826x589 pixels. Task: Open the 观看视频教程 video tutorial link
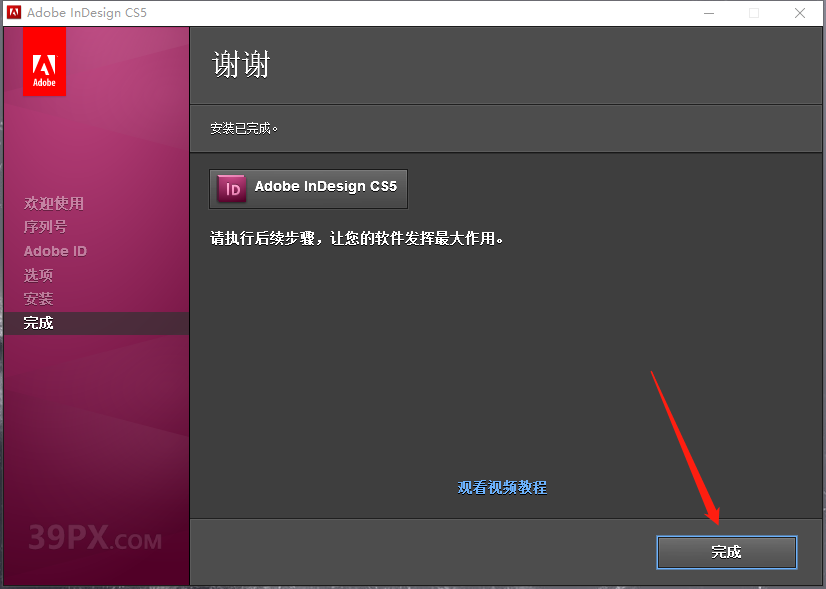tap(501, 487)
